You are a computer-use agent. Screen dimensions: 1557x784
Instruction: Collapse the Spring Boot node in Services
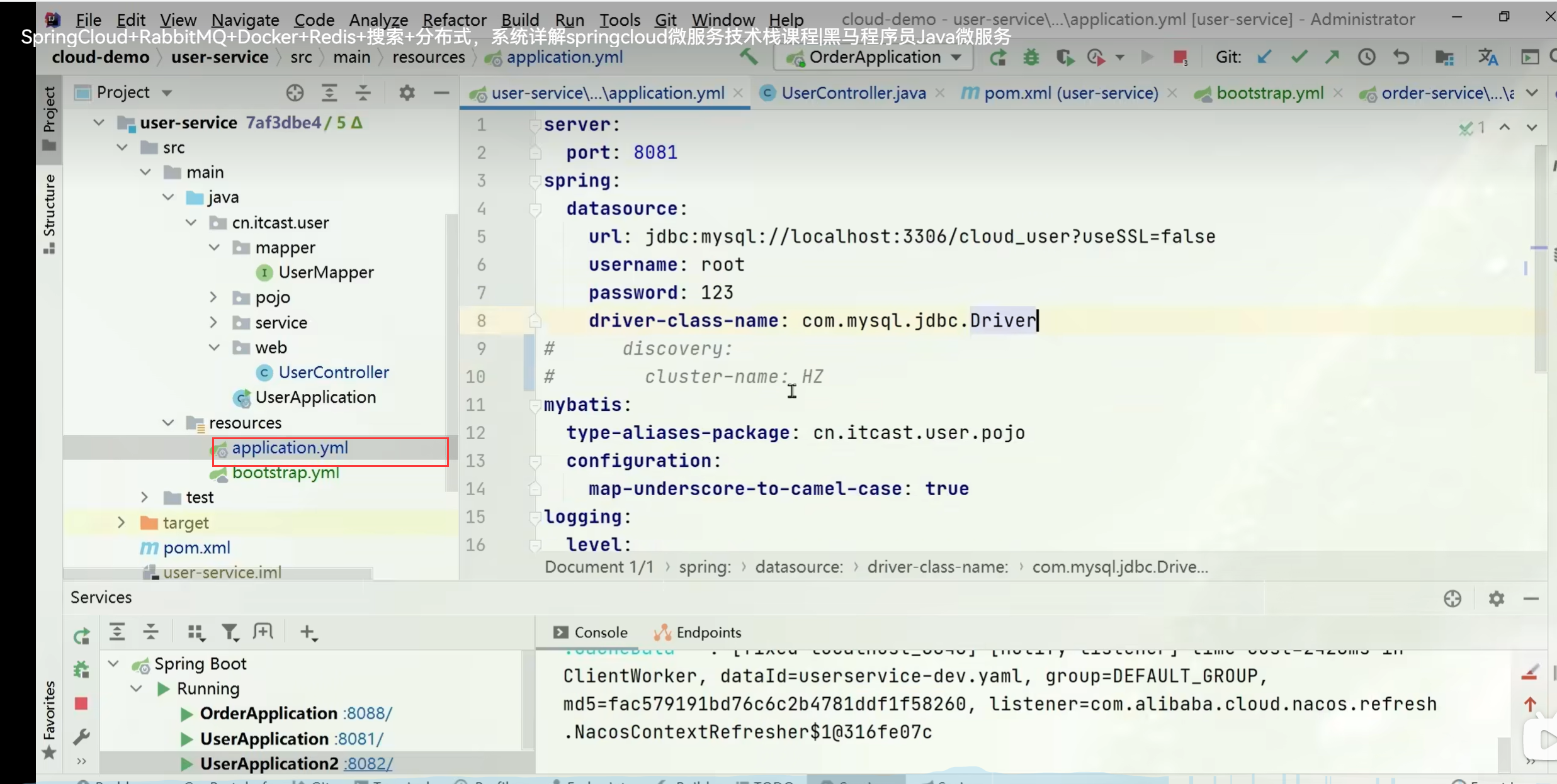click(x=114, y=663)
